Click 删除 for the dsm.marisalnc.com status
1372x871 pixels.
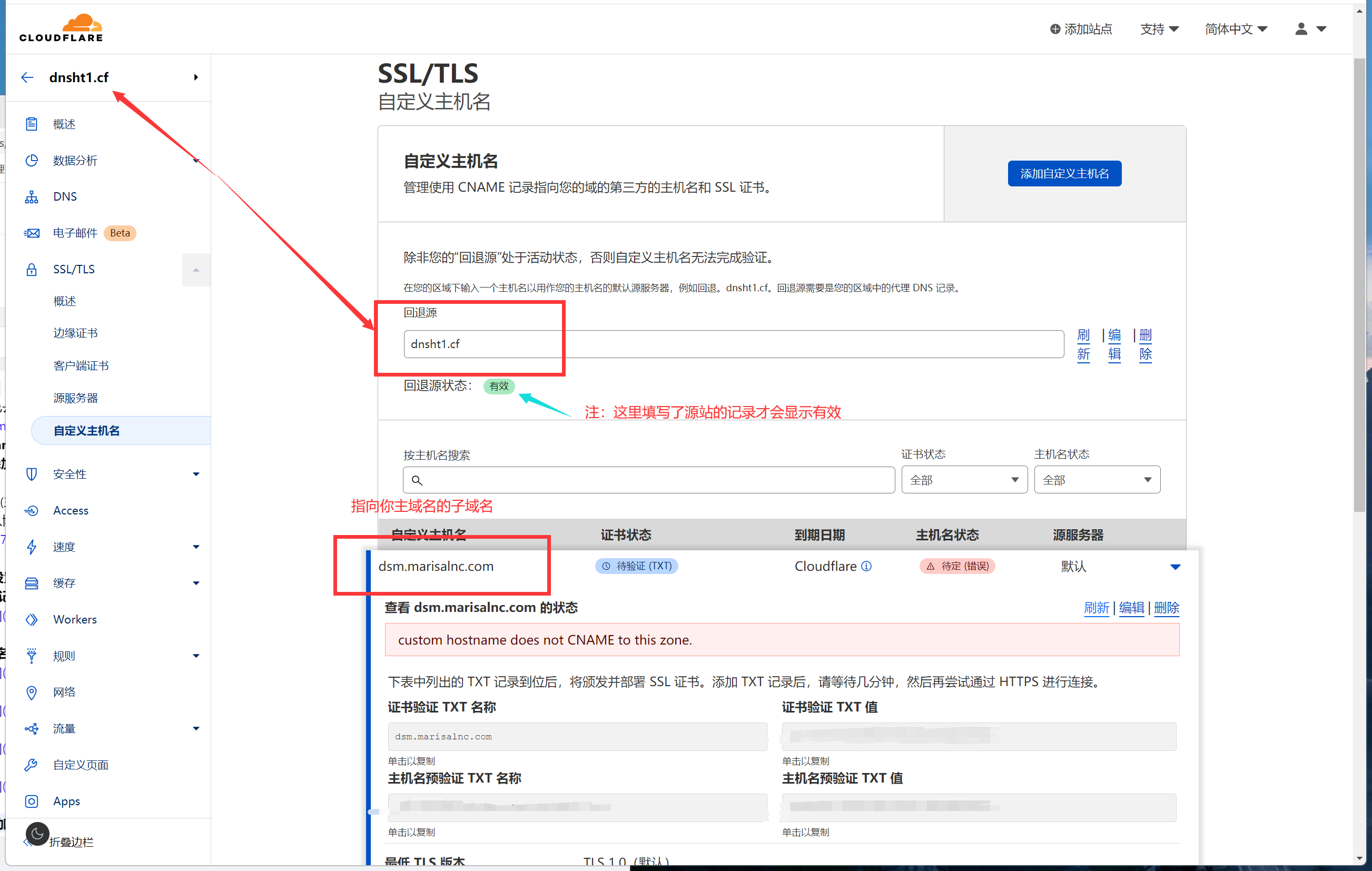(x=1166, y=608)
